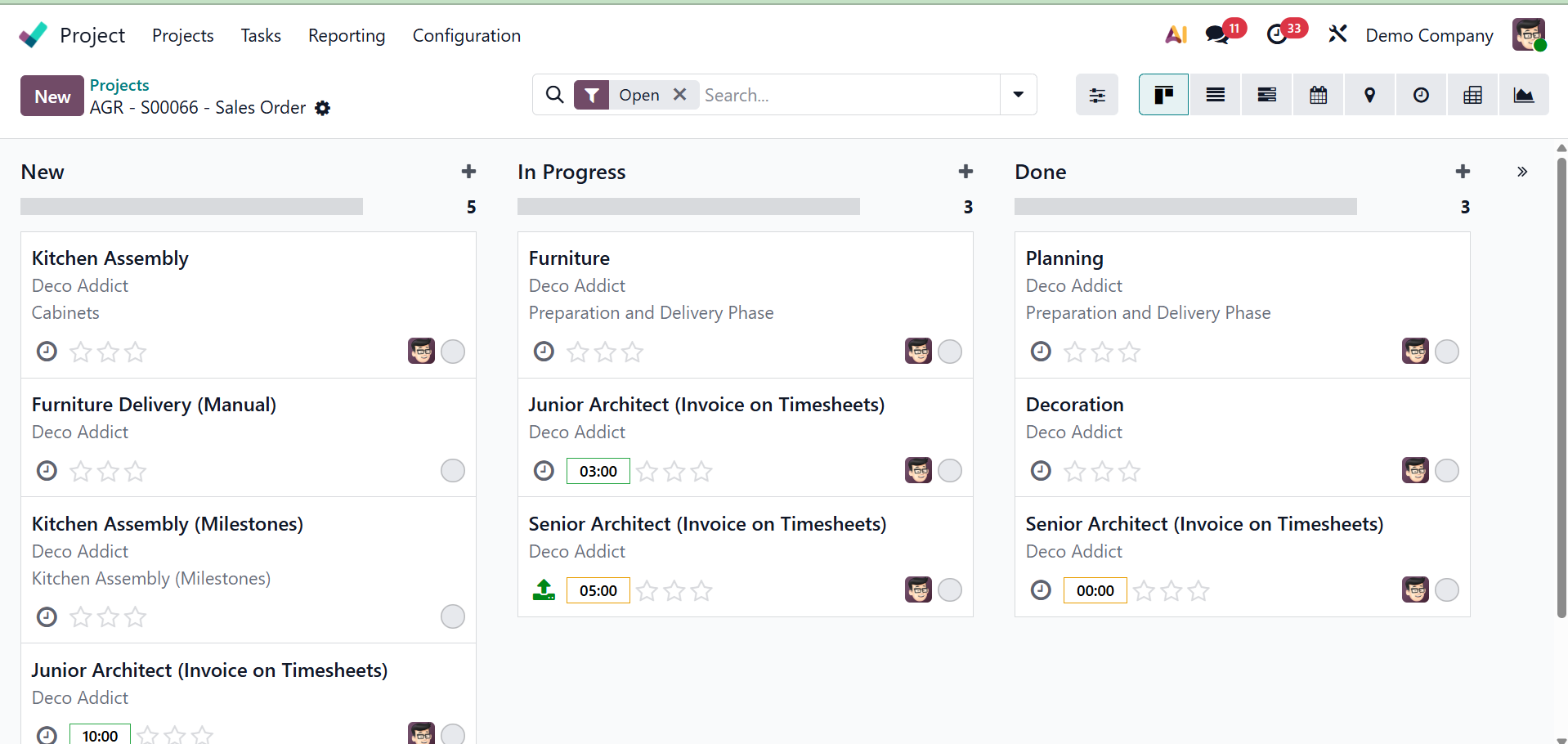Switch to Gantt view
The width and height of the screenshot is (1568, 744).
tap(1266, 95)
